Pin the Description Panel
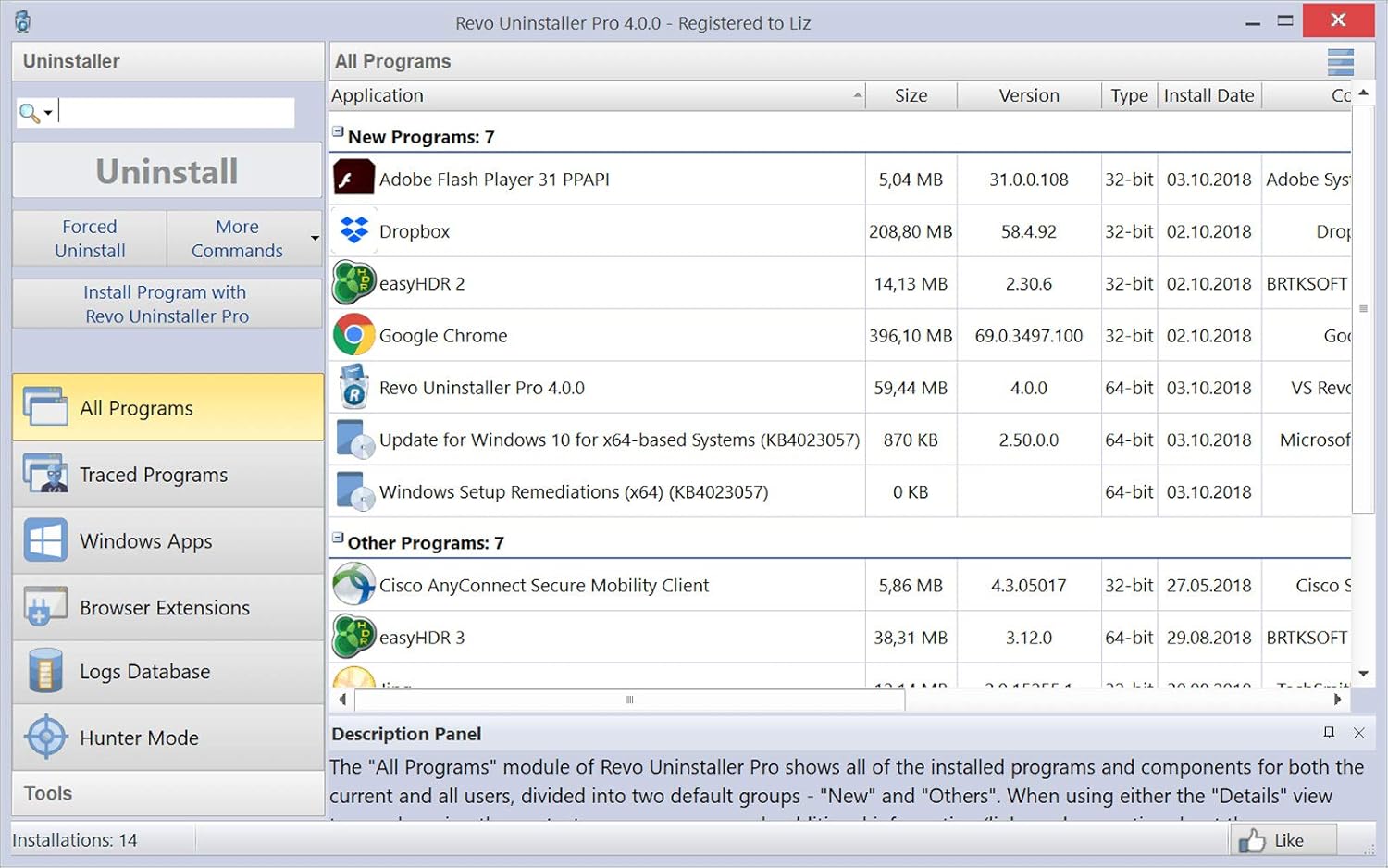This screenshot has height=868, width=1388. (x=1329, y=732)
